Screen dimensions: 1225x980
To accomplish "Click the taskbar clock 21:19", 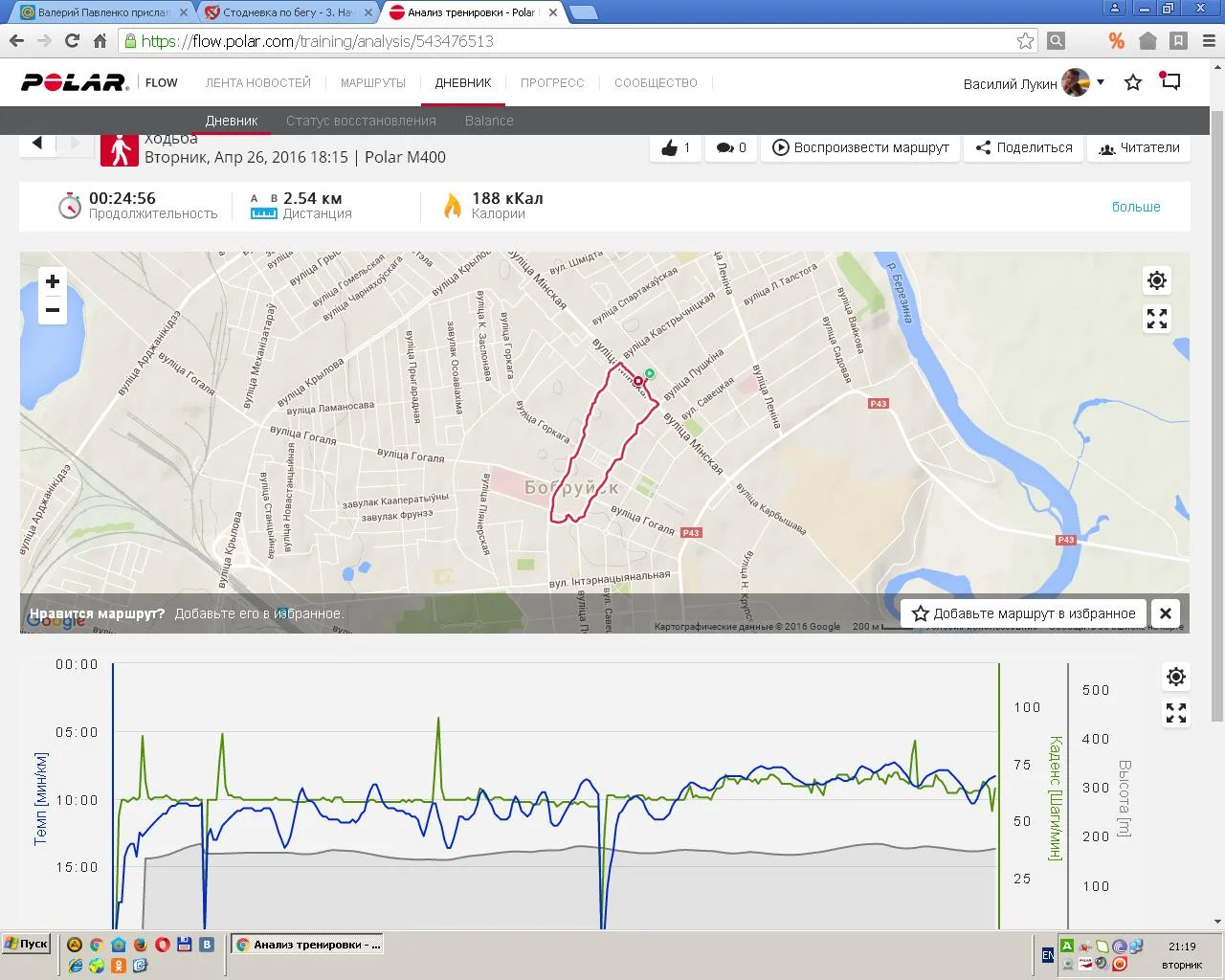I will [1182, 947].
